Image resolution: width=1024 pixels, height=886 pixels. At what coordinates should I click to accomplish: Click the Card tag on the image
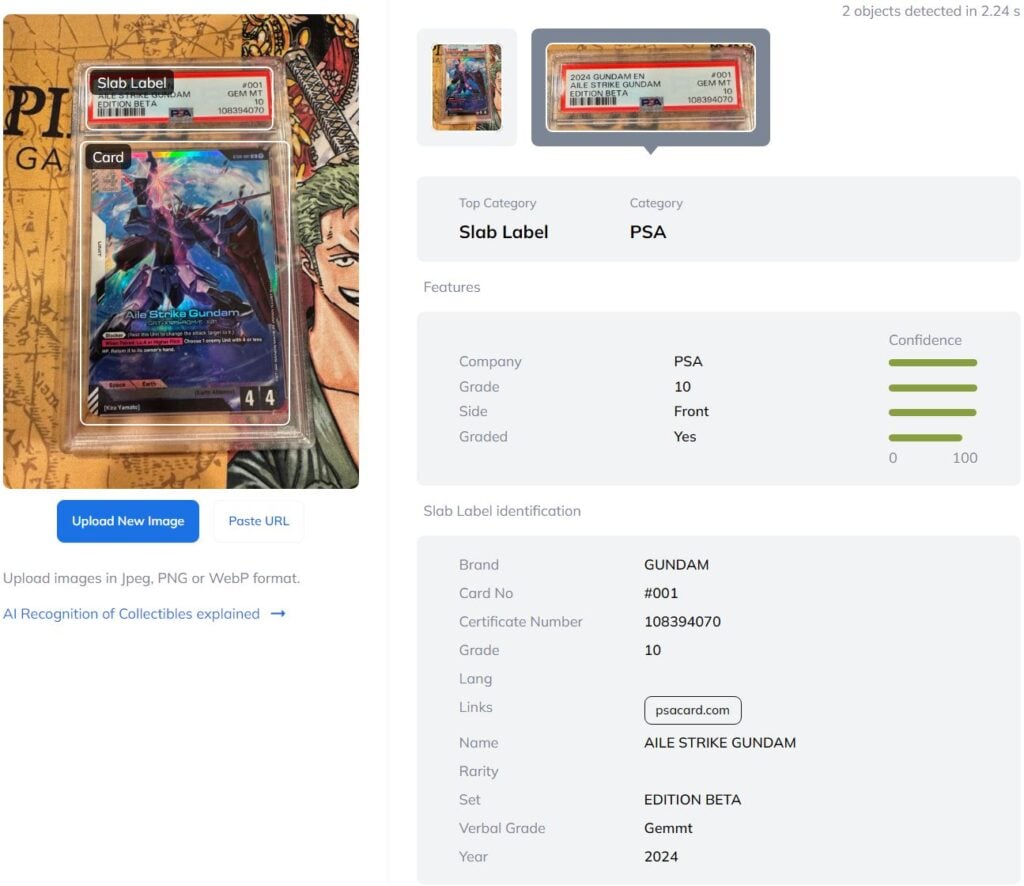click(108, 157)
